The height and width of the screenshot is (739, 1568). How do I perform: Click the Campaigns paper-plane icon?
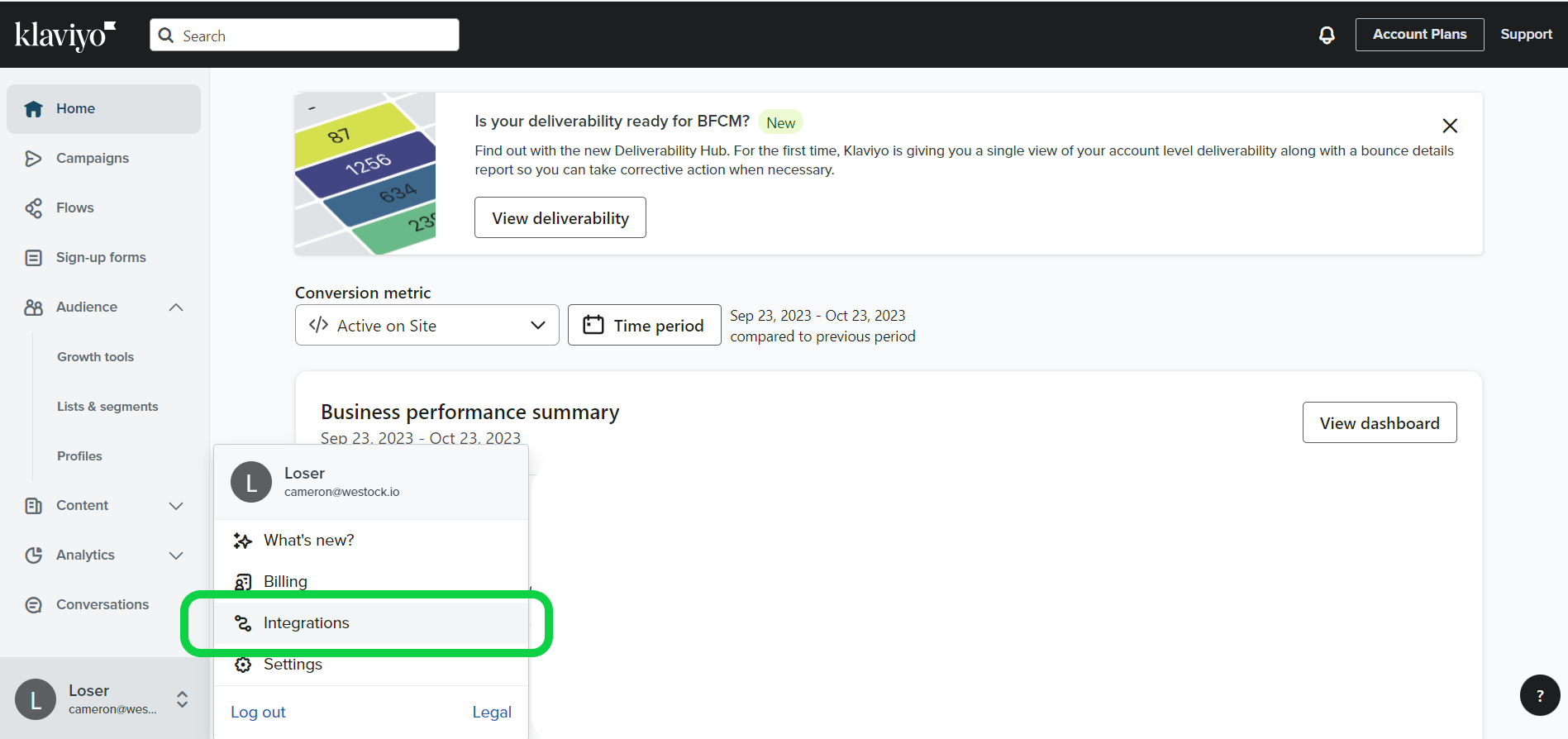tap(33, 159)
